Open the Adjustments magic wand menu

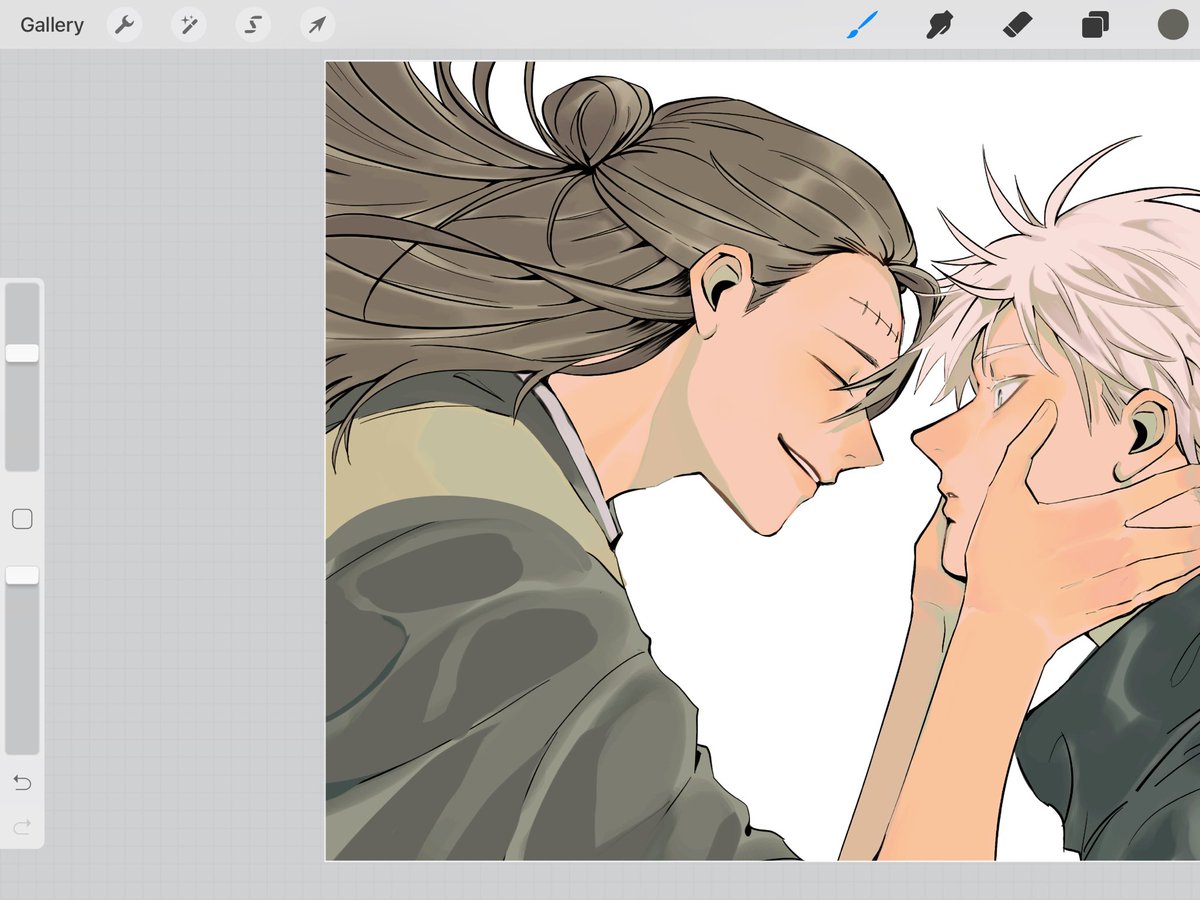tap(188, 25)
